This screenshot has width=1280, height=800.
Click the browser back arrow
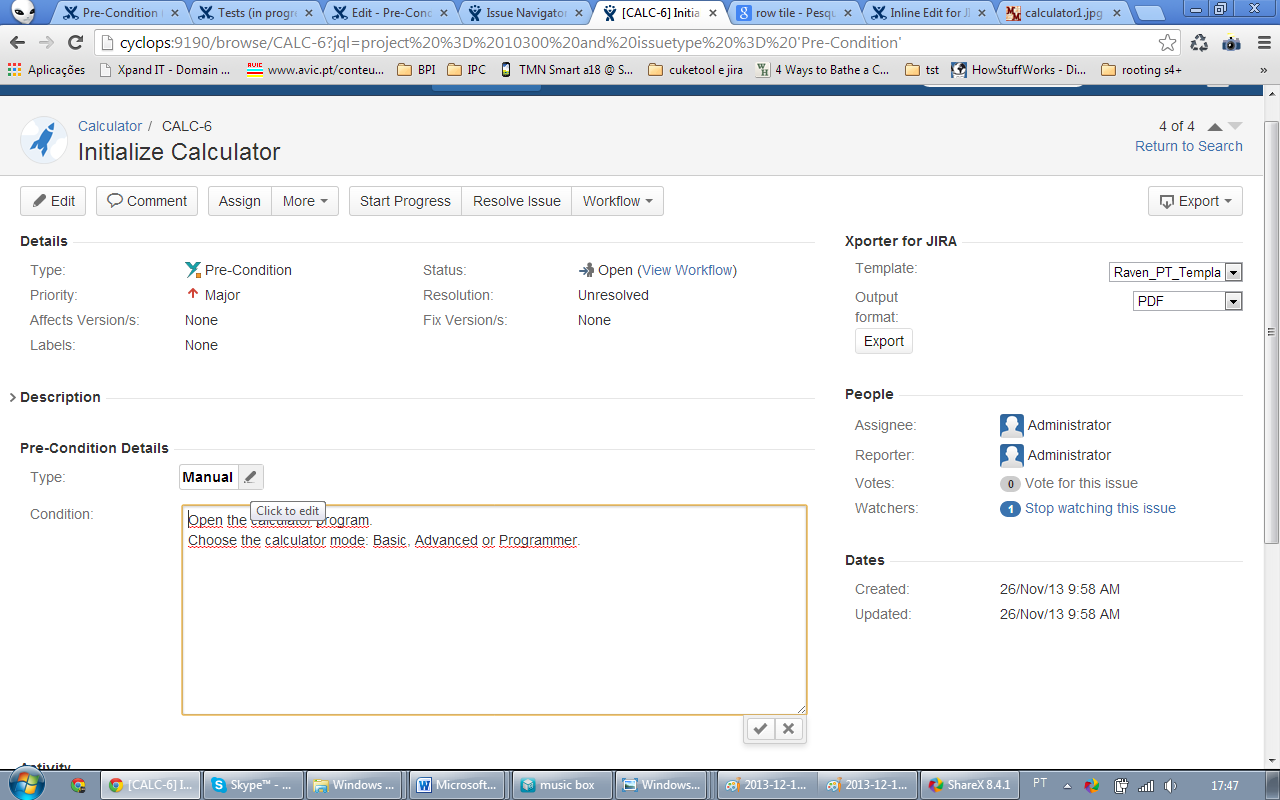[x=19, y=43]
